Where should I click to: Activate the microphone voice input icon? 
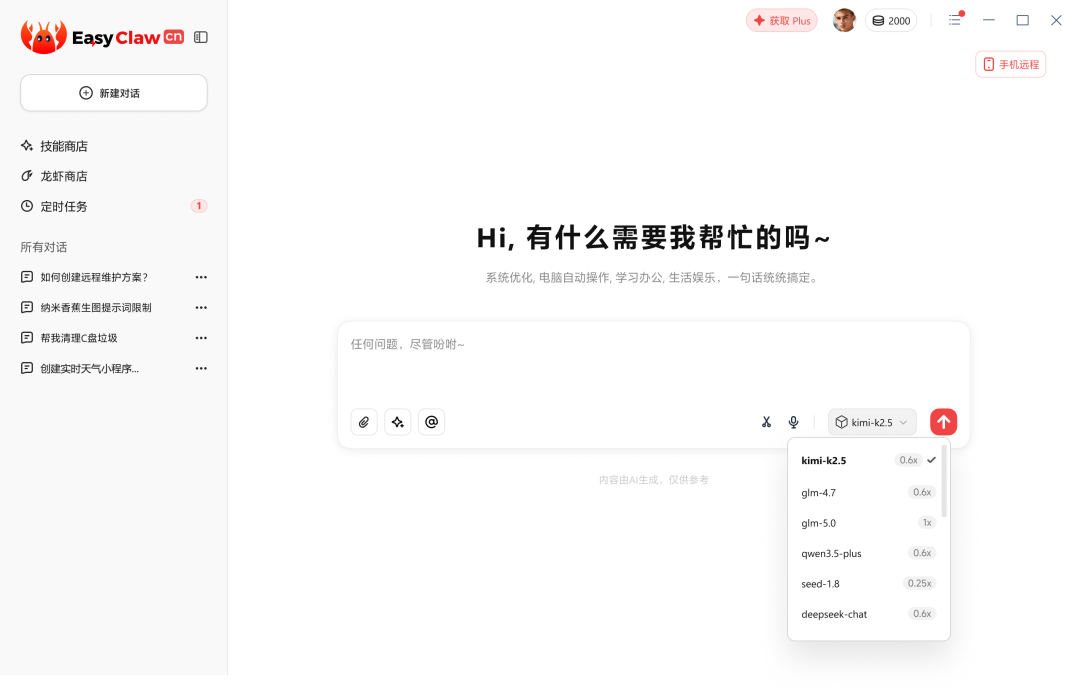click(793, 421)
